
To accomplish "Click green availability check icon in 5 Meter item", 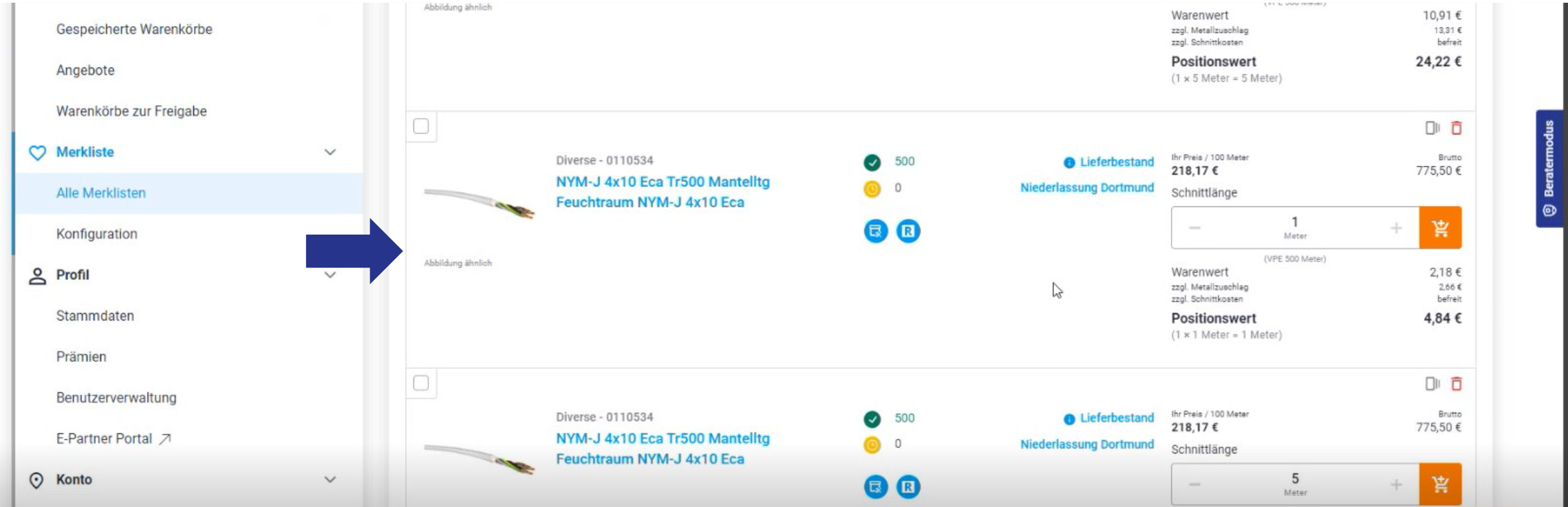I will point(872,419).
